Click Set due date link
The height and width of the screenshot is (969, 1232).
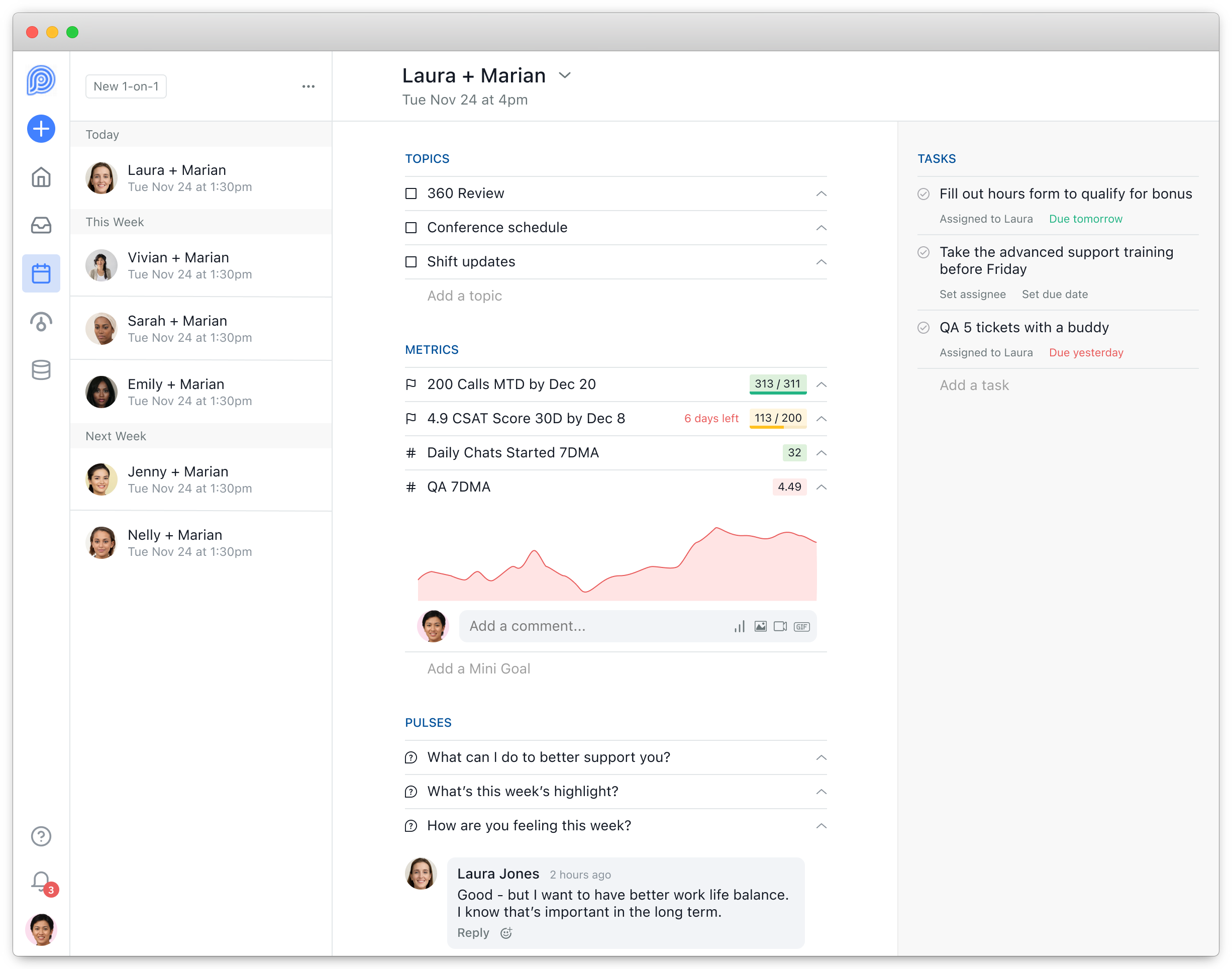coord(1055,295)
